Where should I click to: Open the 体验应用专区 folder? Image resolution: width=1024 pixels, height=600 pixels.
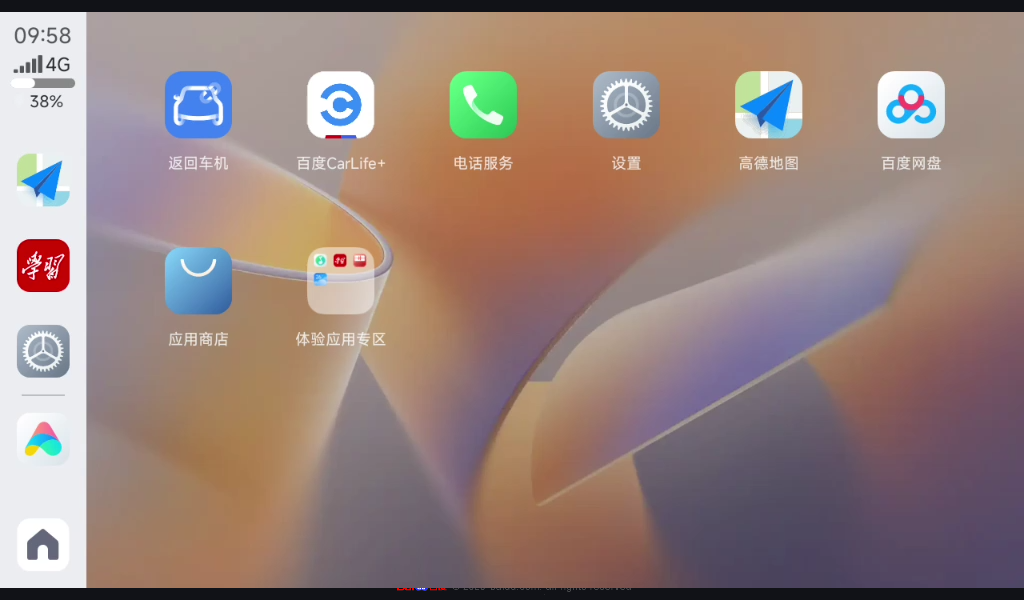[341, 281]
